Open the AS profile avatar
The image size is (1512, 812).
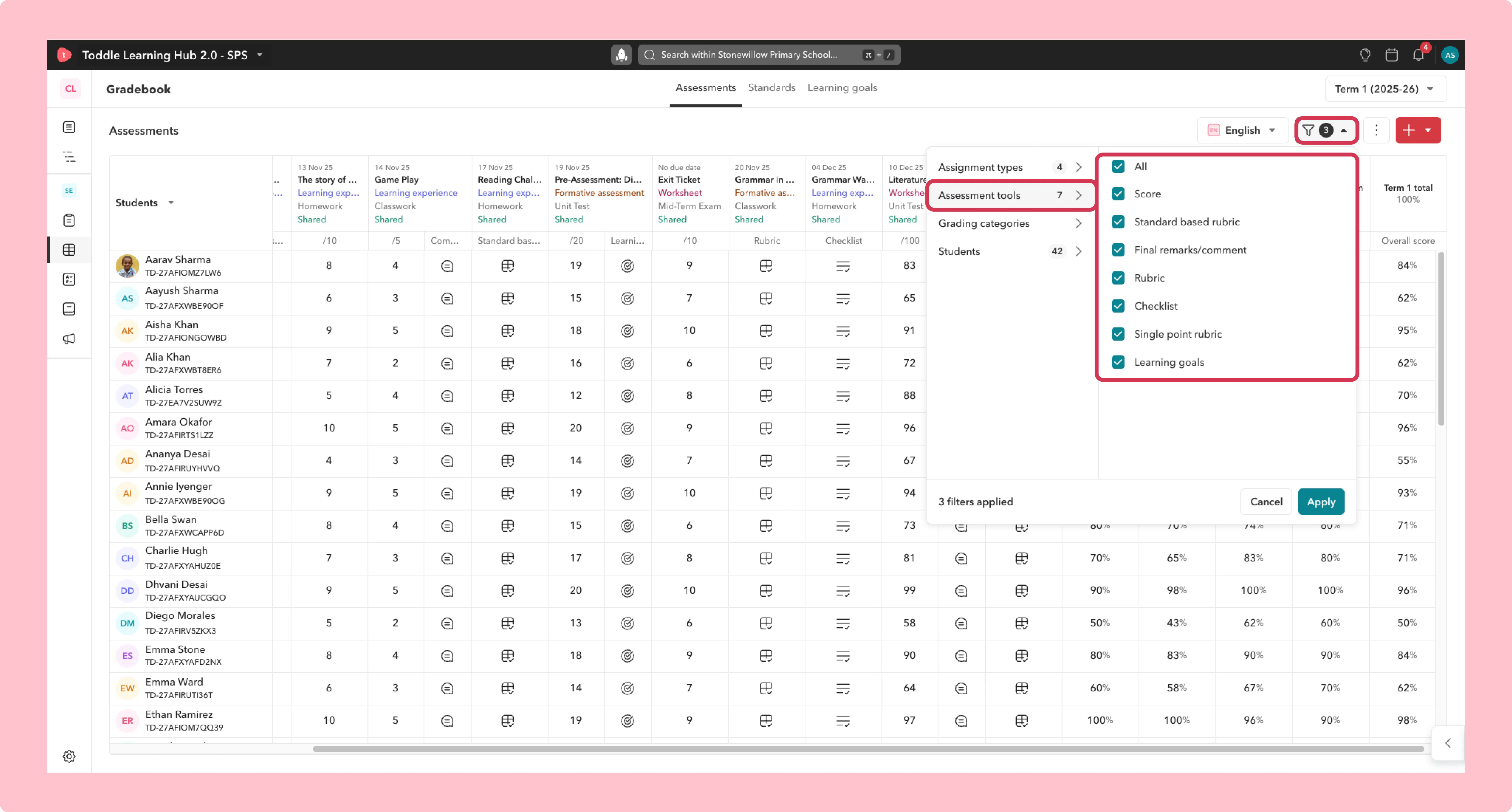[x=1450, y=55]
